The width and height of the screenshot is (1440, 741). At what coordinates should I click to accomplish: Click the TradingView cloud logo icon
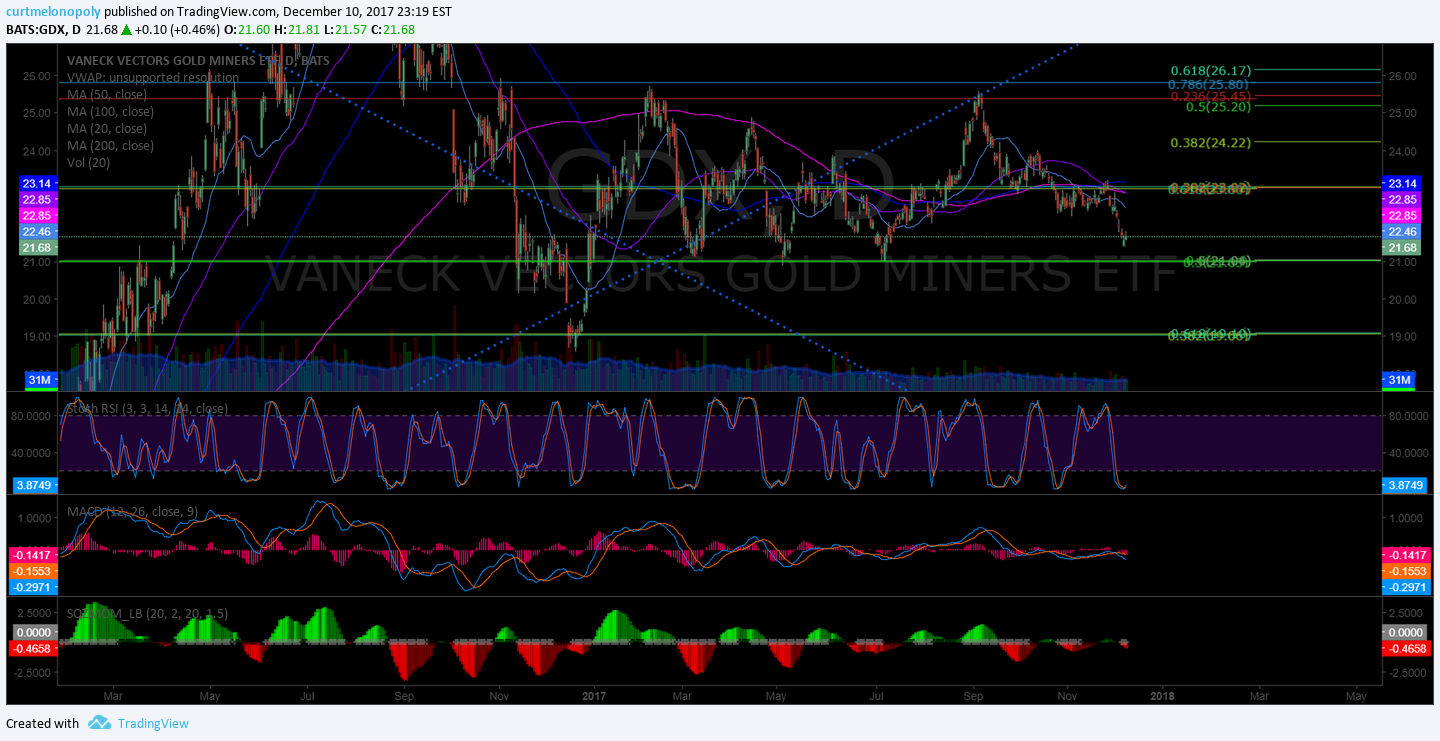[98, 722]
